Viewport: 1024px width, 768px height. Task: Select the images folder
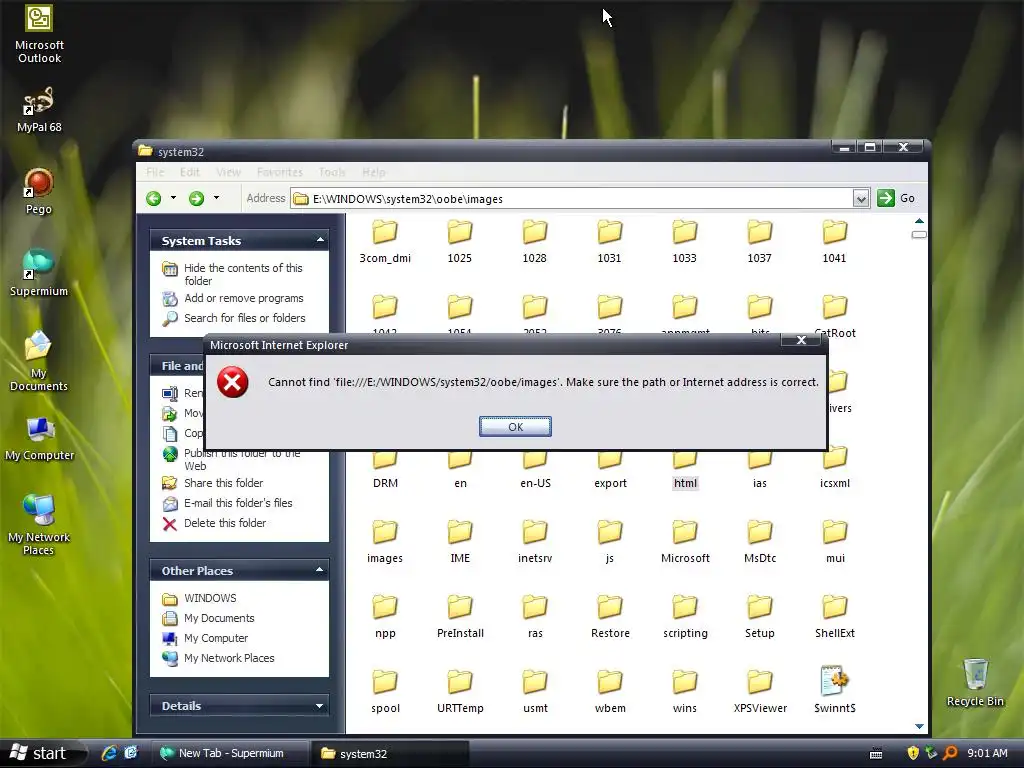[x=385, y=542]
